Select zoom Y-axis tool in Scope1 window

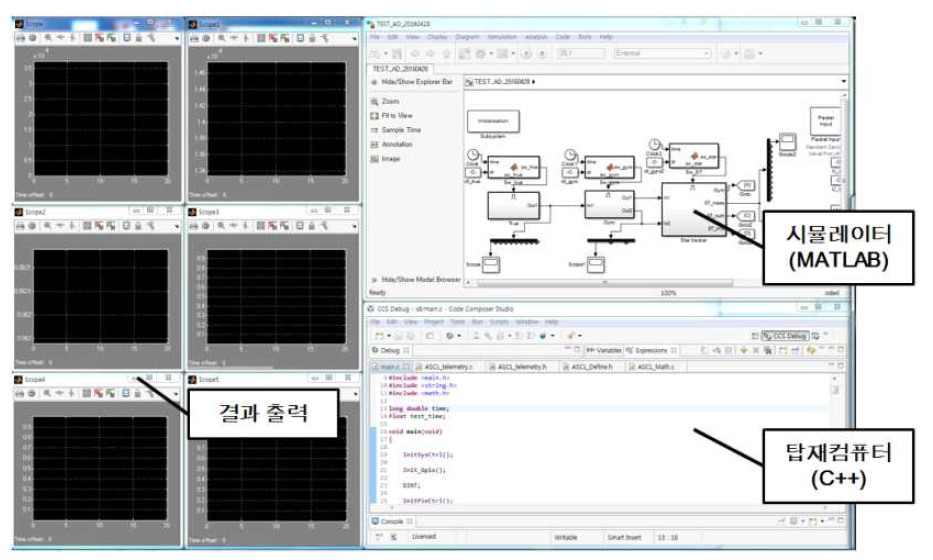pyautogui.click(x=246, y=38)
